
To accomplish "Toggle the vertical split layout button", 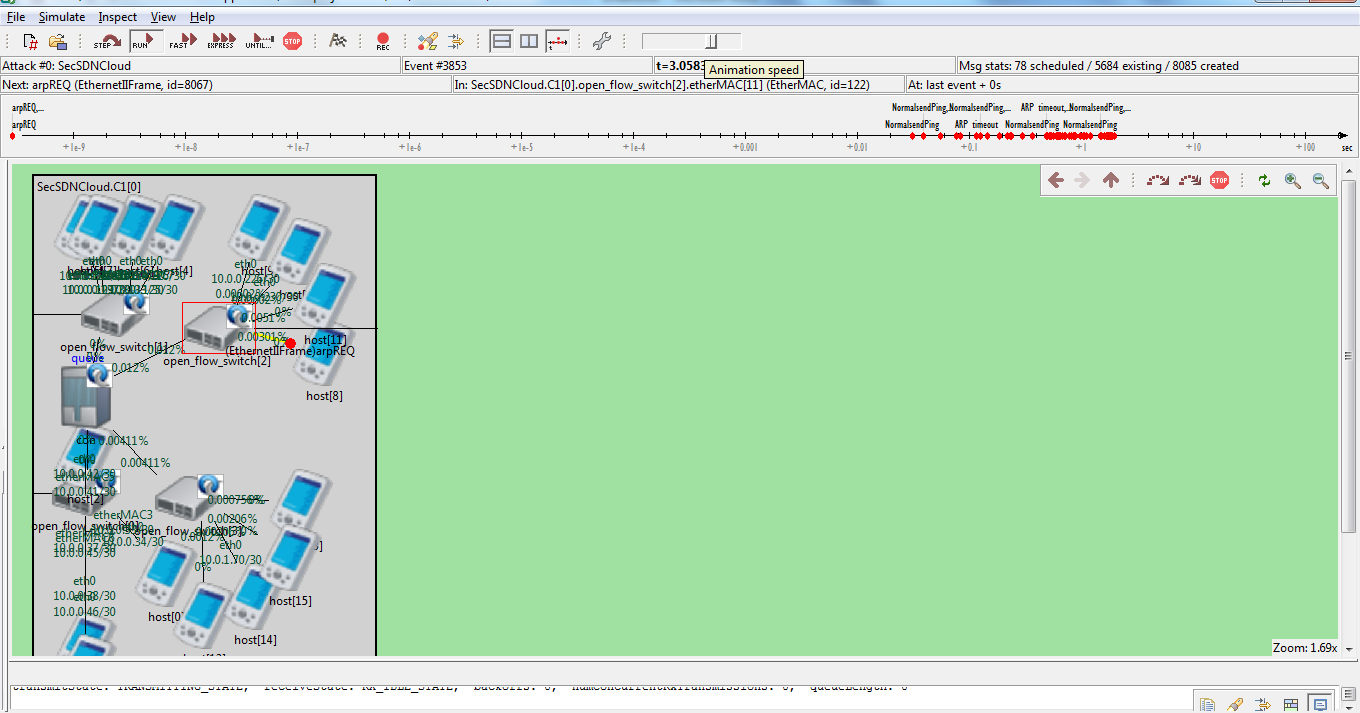I will click(529, 41).
